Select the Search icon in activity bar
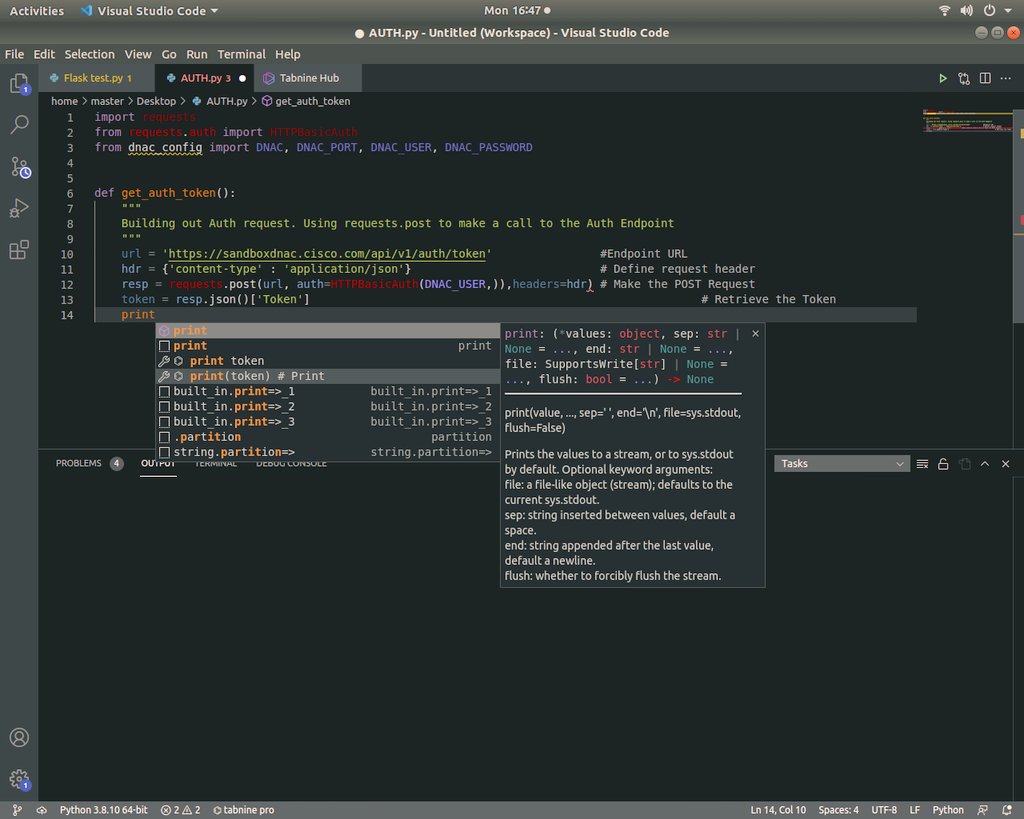Viewport: 1024px width, 819px height. 19,124
